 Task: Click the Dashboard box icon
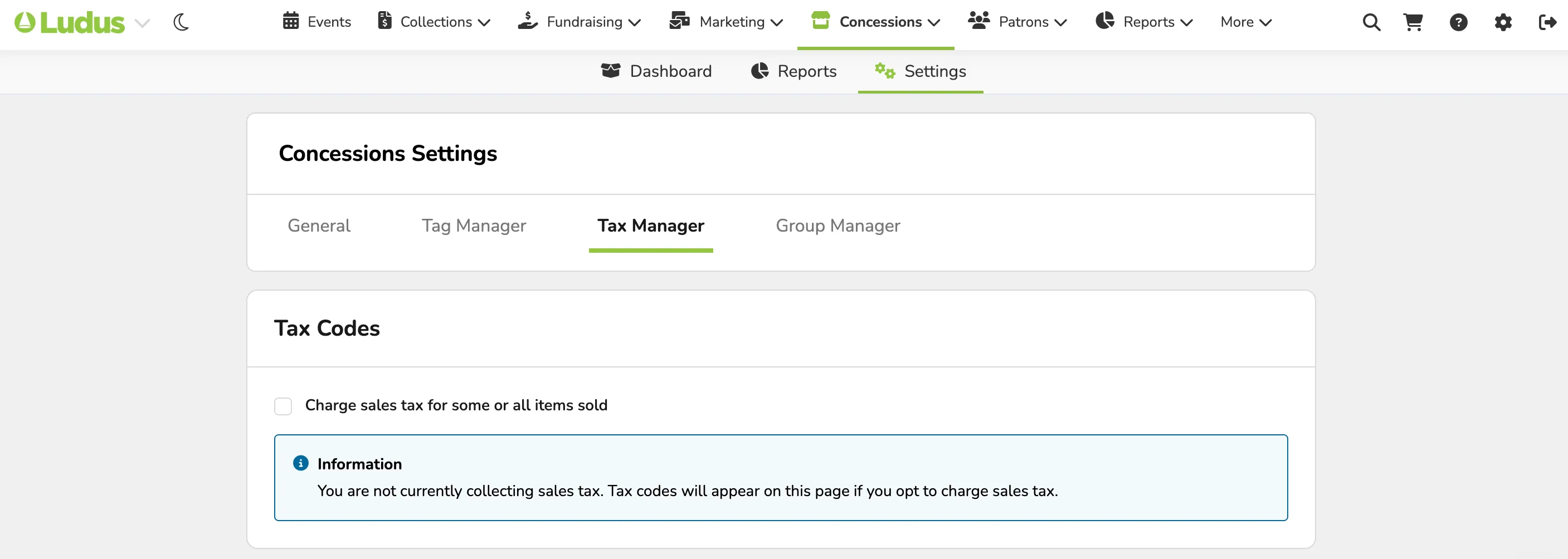(x=611, y=71)
